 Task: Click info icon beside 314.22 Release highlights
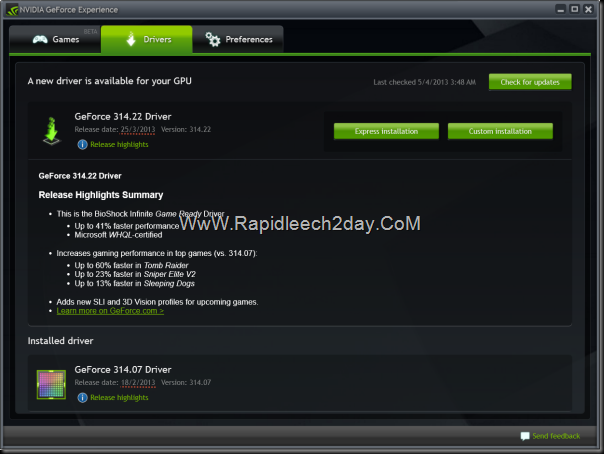(x=82, y=144)
